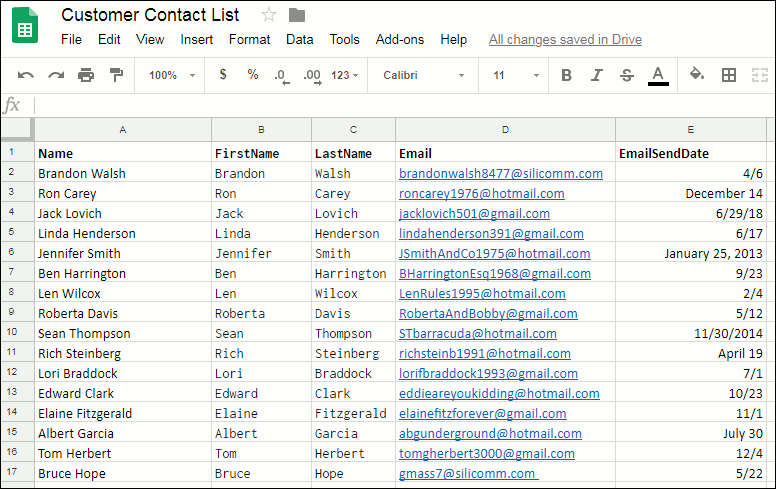Click the print icon

86,75
